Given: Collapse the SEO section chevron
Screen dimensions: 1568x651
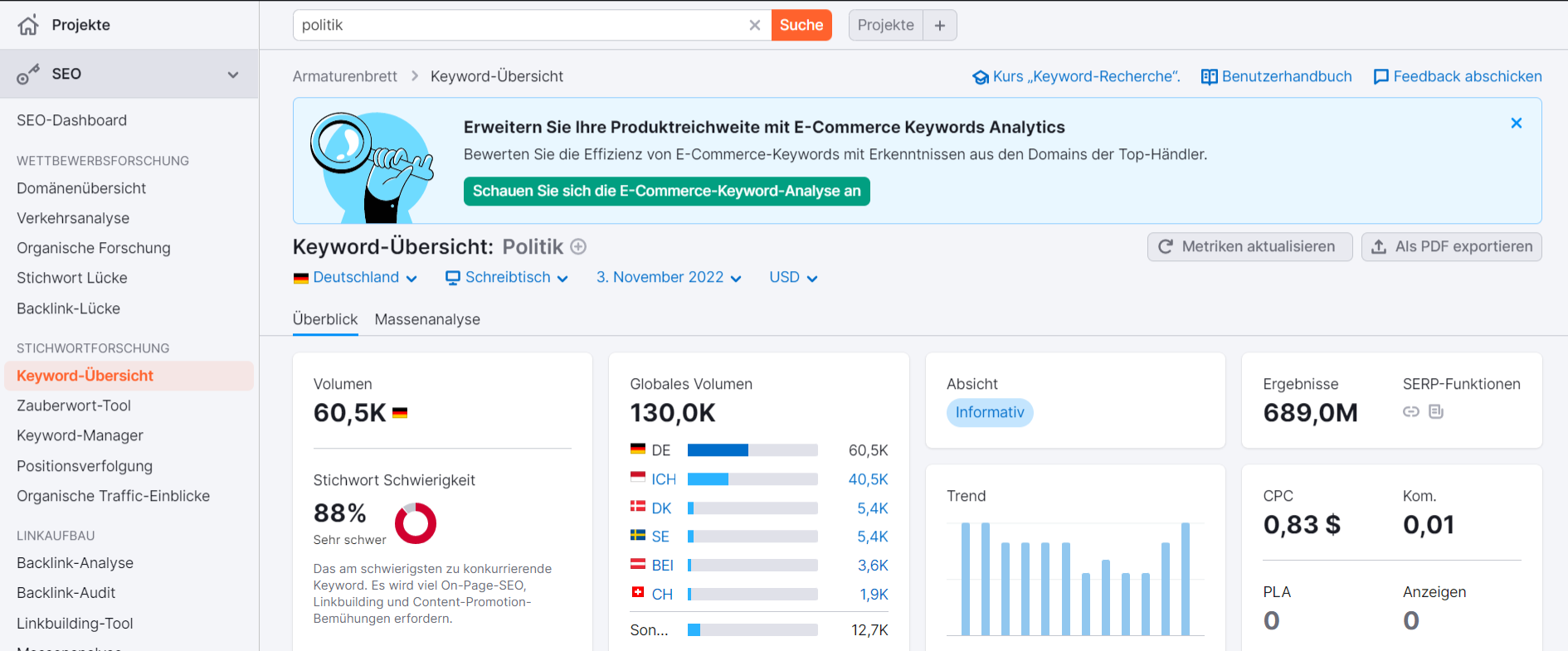Looking at the screenshot, I should (x=233, y=75).
